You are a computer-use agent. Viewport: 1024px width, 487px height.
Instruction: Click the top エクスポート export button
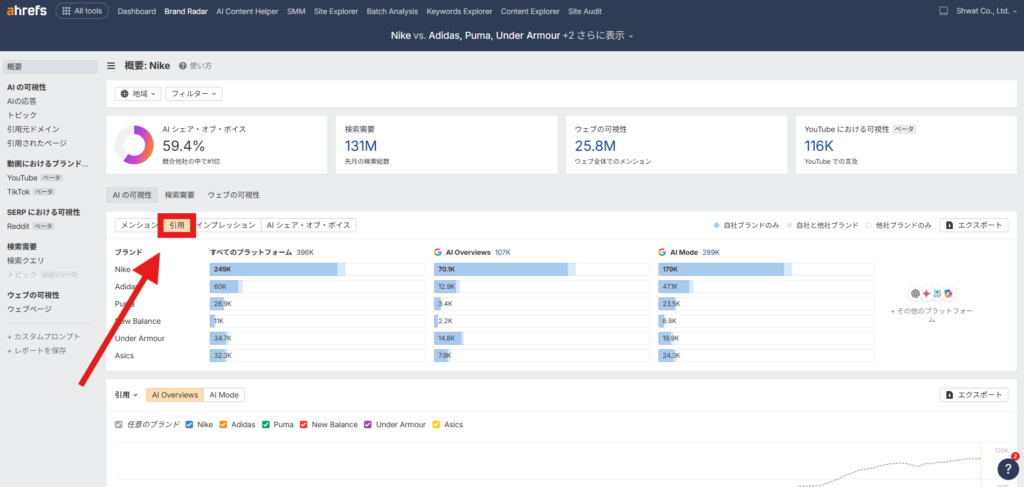pos(973,225)
